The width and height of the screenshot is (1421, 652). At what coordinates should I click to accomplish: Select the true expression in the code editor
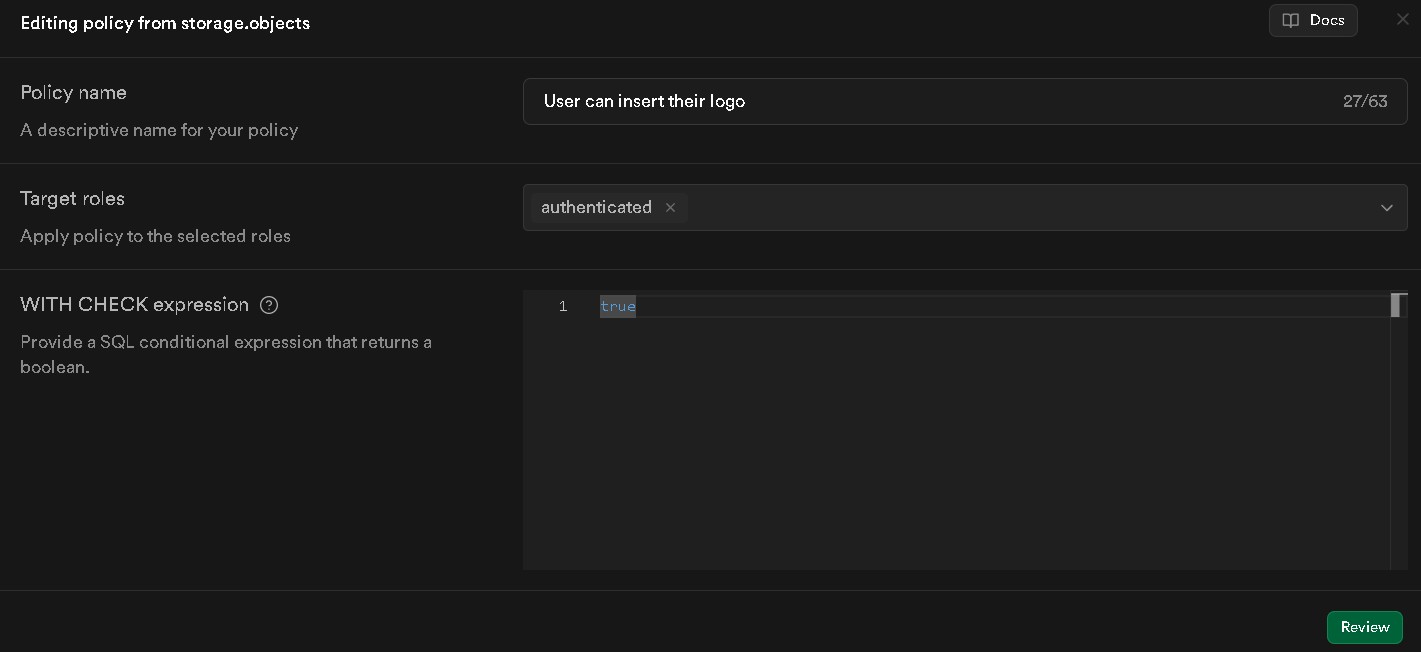point(617,306)
